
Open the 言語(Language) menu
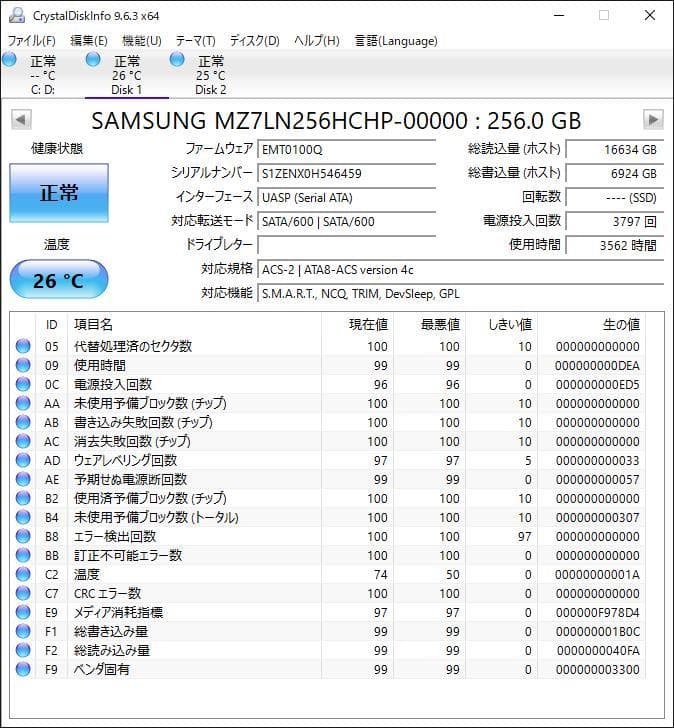coord(396,41)
